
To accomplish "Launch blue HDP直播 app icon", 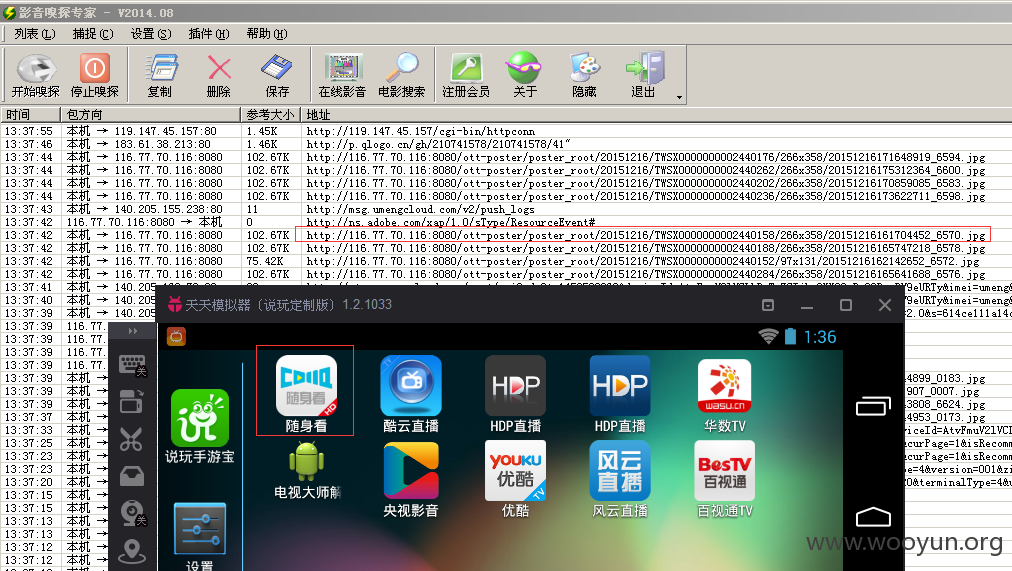I will pyautogui.click(x=620, y=394).
